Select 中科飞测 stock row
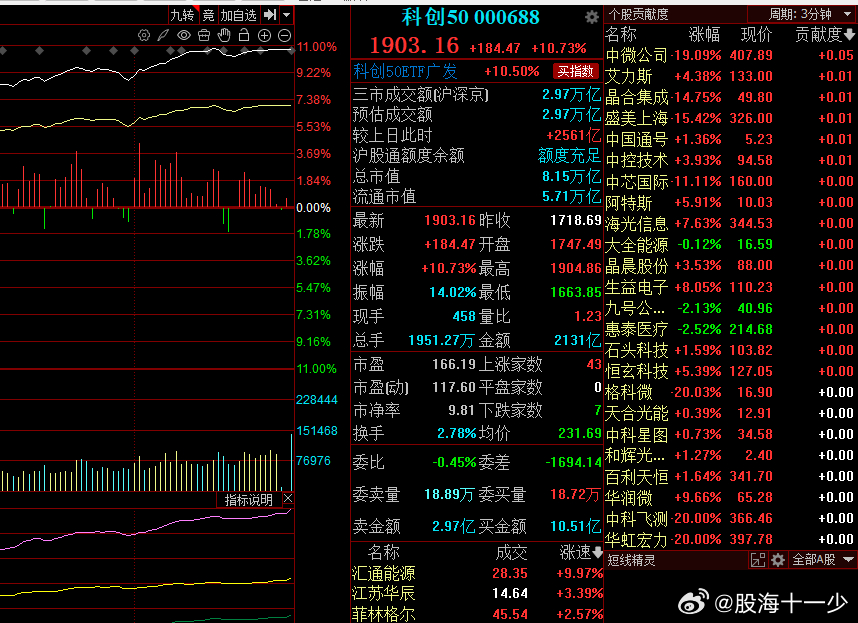The height and width of the screenshot is (623, 858). click(x=730, y=518)
